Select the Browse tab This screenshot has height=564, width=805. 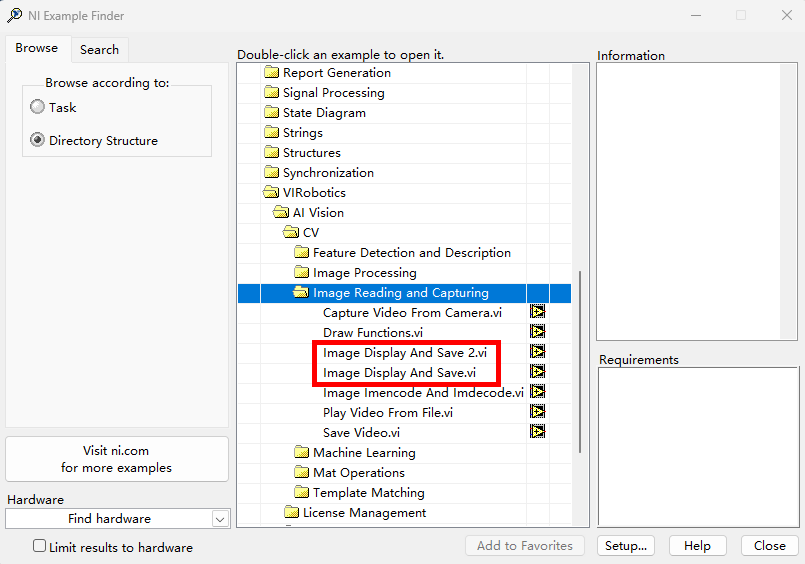tap(36, 48)
